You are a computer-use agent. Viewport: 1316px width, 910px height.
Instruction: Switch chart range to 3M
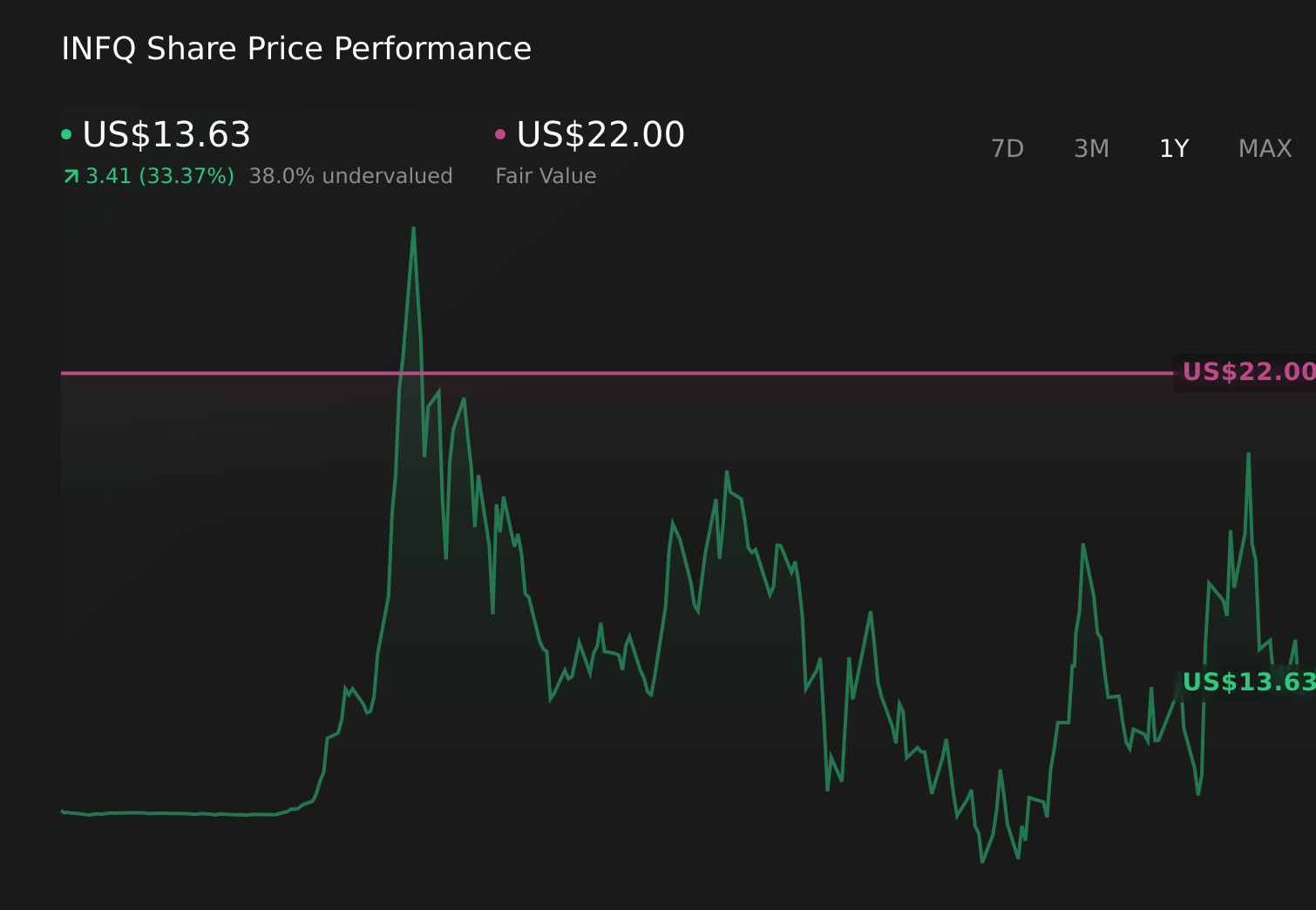1091,149
